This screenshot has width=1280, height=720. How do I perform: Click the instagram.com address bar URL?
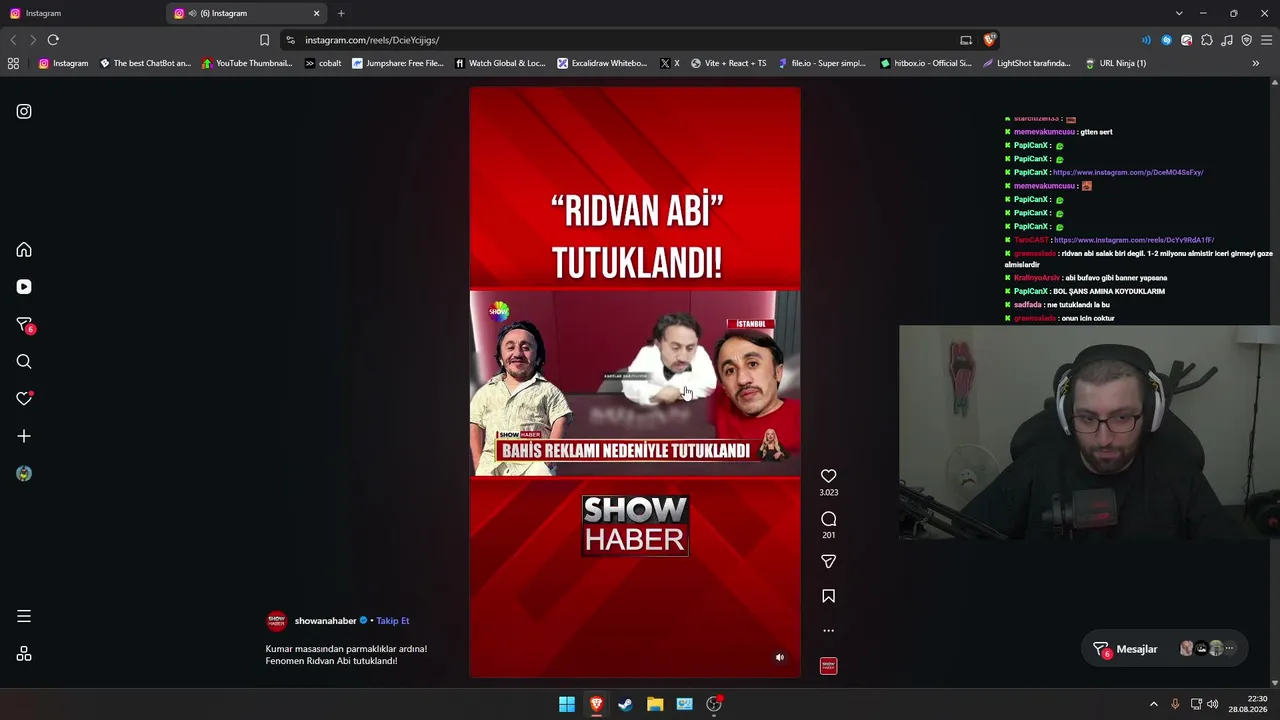[372, 40]
